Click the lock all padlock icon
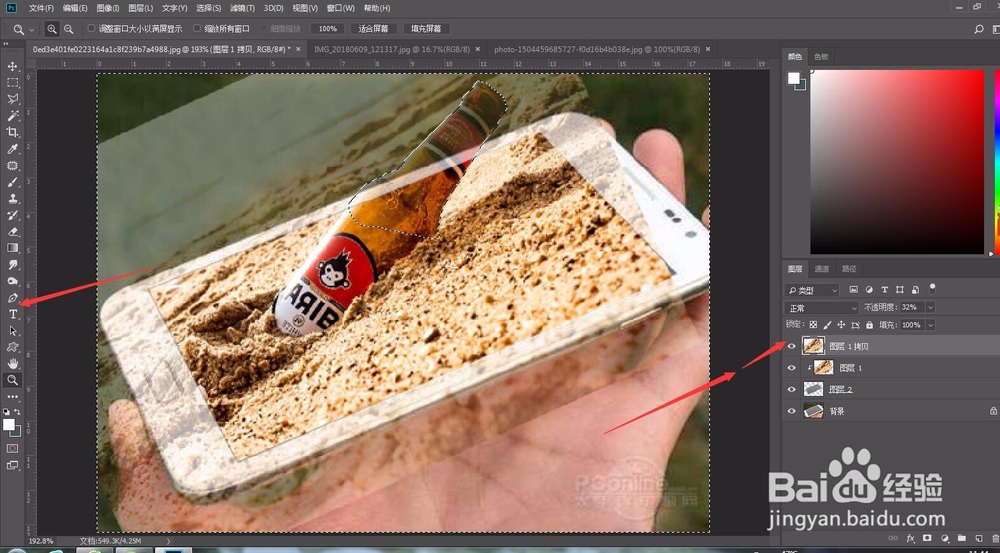The width and height of the screenshot is (1000, 553). click(869, 325)
